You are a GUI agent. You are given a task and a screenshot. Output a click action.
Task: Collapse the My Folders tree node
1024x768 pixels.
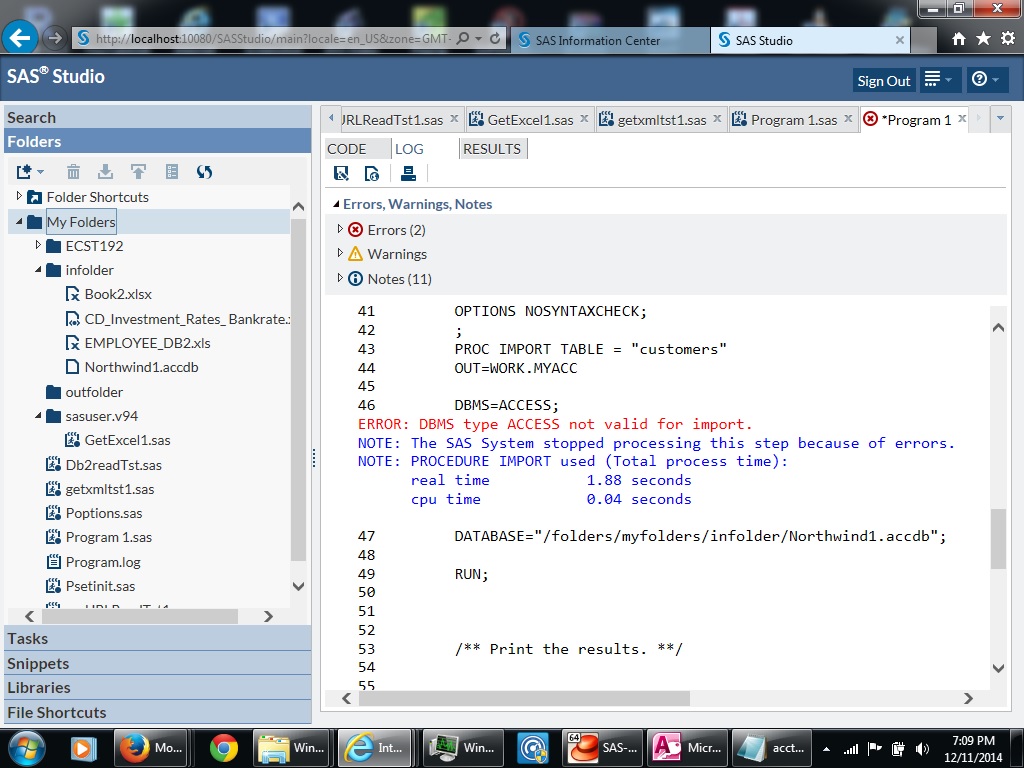click(x=19, y=221)
